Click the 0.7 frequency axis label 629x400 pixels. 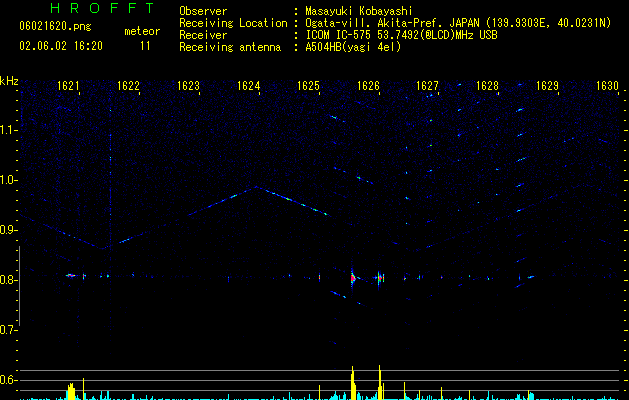9,330
